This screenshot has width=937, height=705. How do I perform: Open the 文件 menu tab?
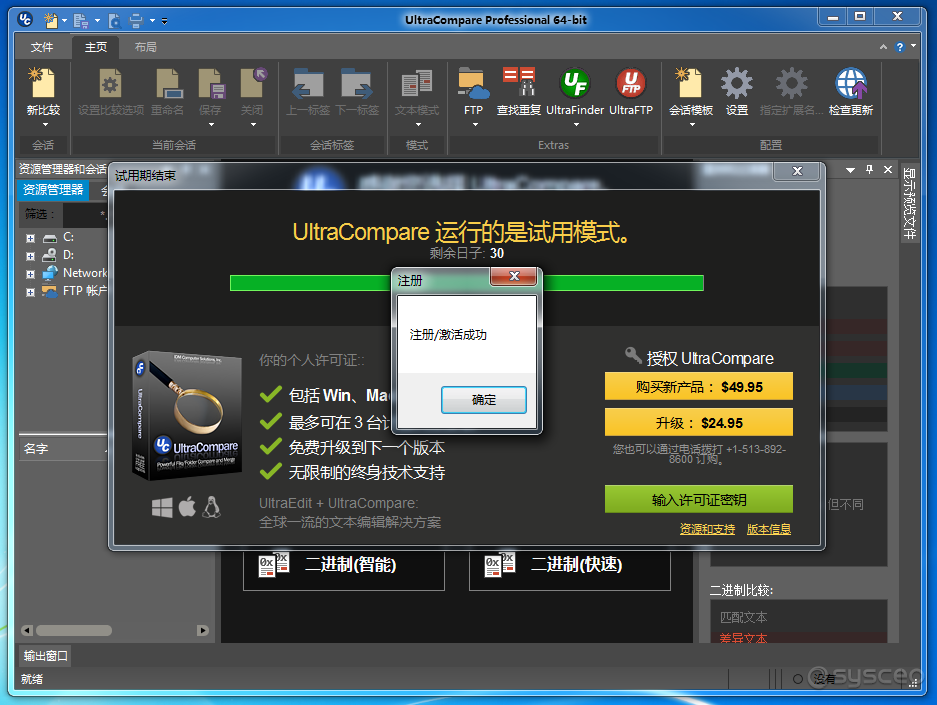(x=42, y=47)
